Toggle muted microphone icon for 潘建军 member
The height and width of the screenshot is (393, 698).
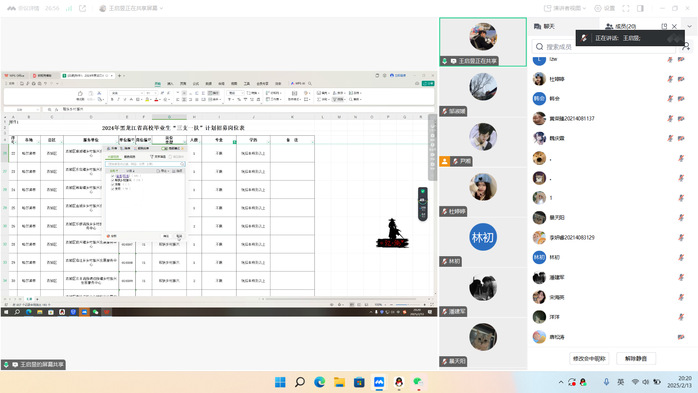click(x=681, y=277)
